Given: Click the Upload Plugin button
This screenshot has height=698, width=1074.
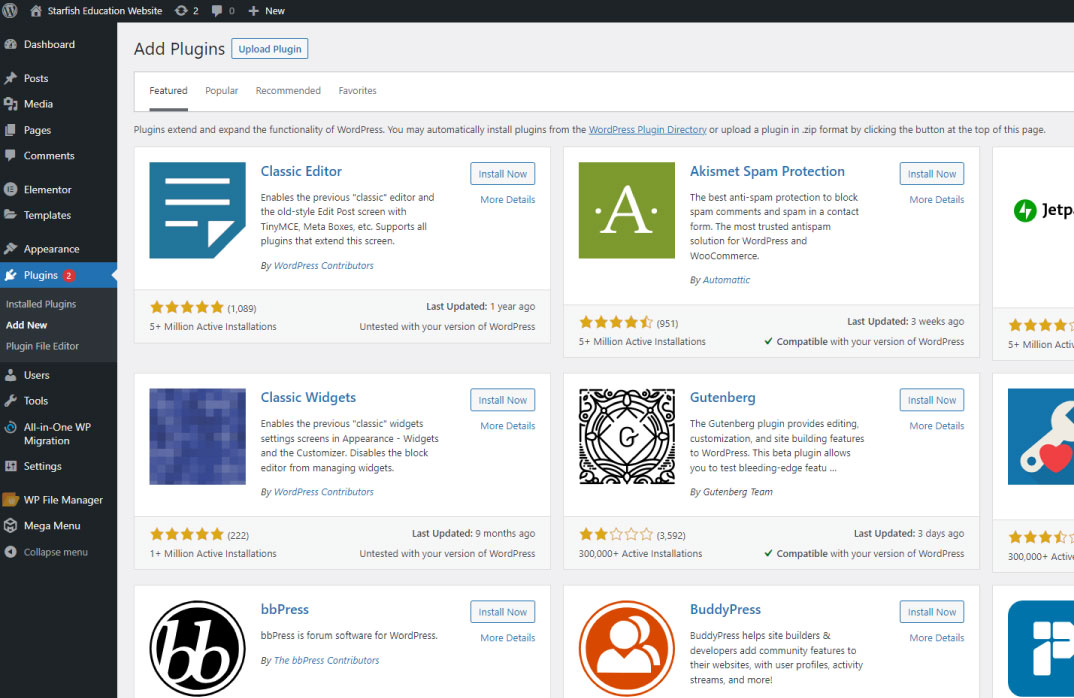Looking at the screenshot, I should (x=270, y=49).
